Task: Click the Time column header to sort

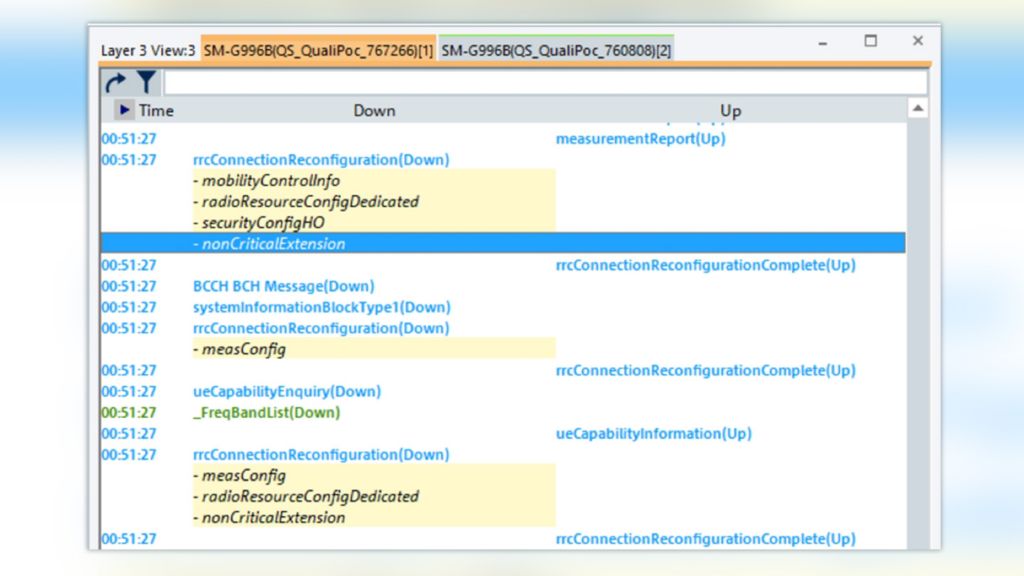Action: (x=157, y=110)
